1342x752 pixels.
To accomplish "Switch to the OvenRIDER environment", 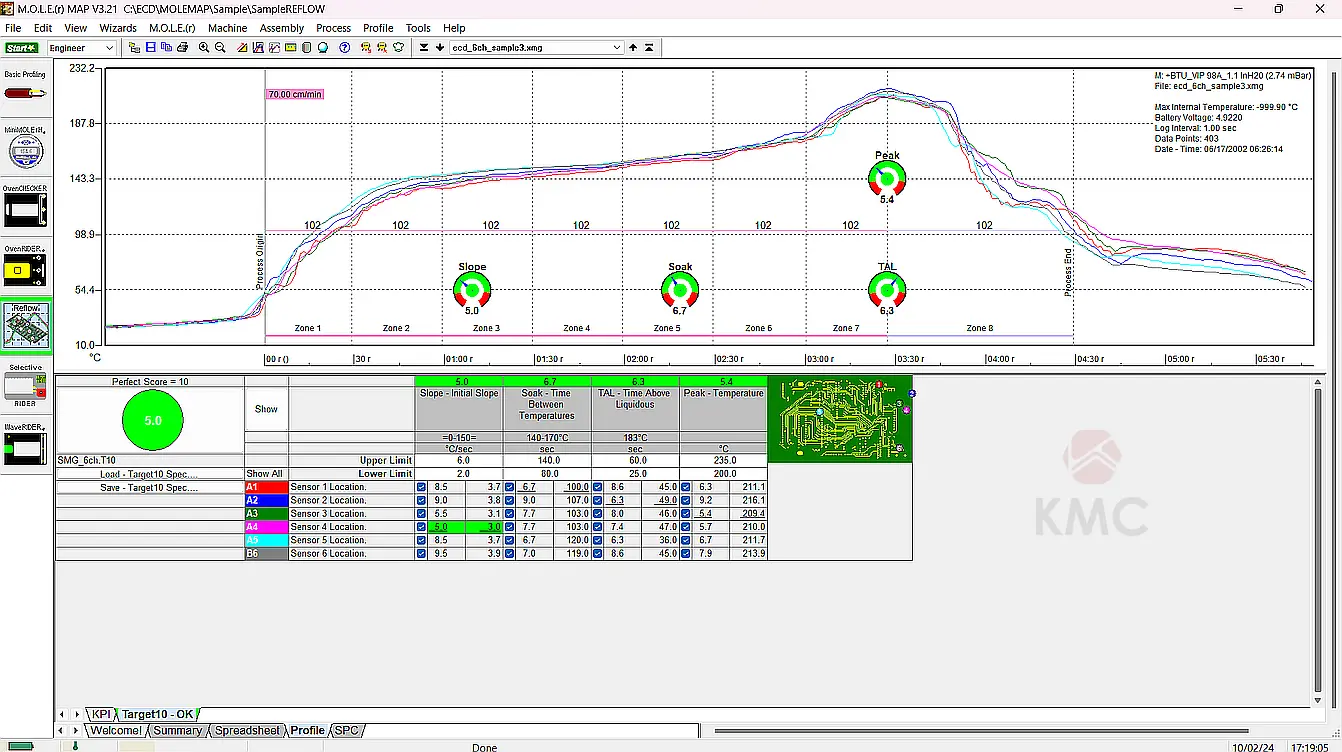I will coord(26,270).
